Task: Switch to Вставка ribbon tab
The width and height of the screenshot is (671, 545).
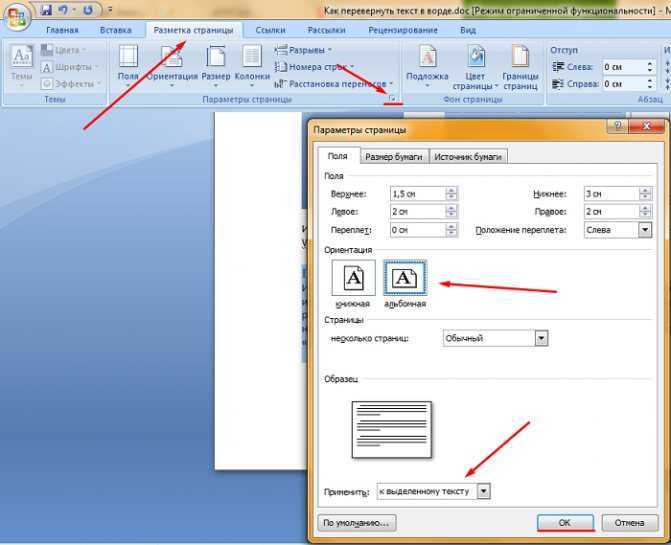Action: pyautogui.click(x=116, y=30)
